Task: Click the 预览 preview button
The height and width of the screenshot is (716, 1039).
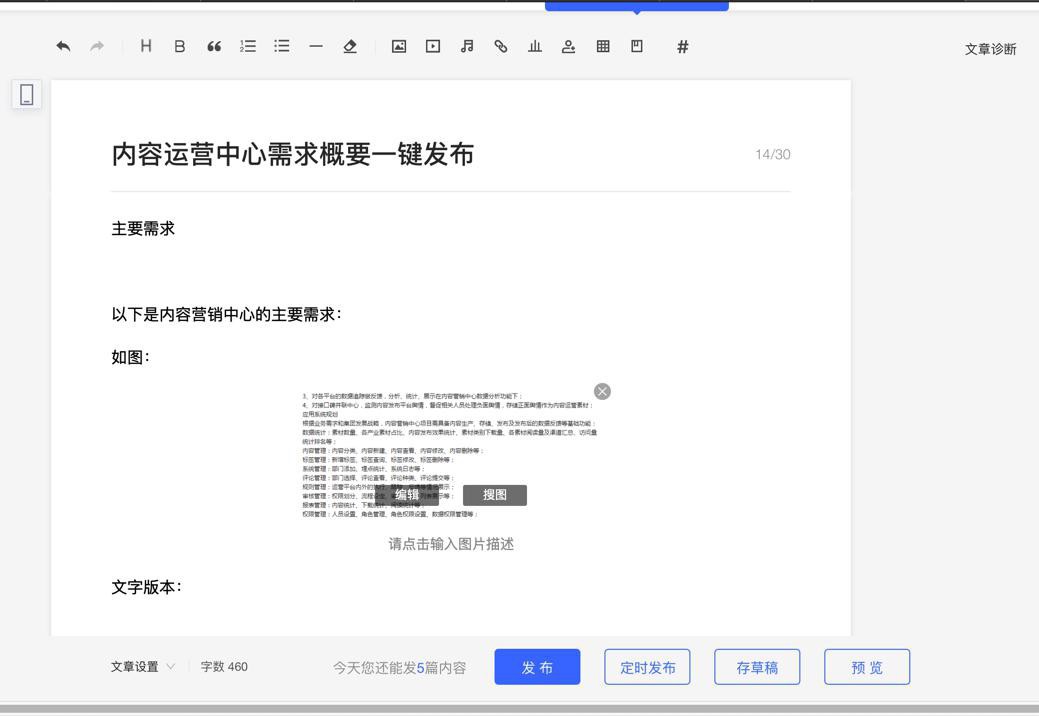Action: tap(867, 667)
